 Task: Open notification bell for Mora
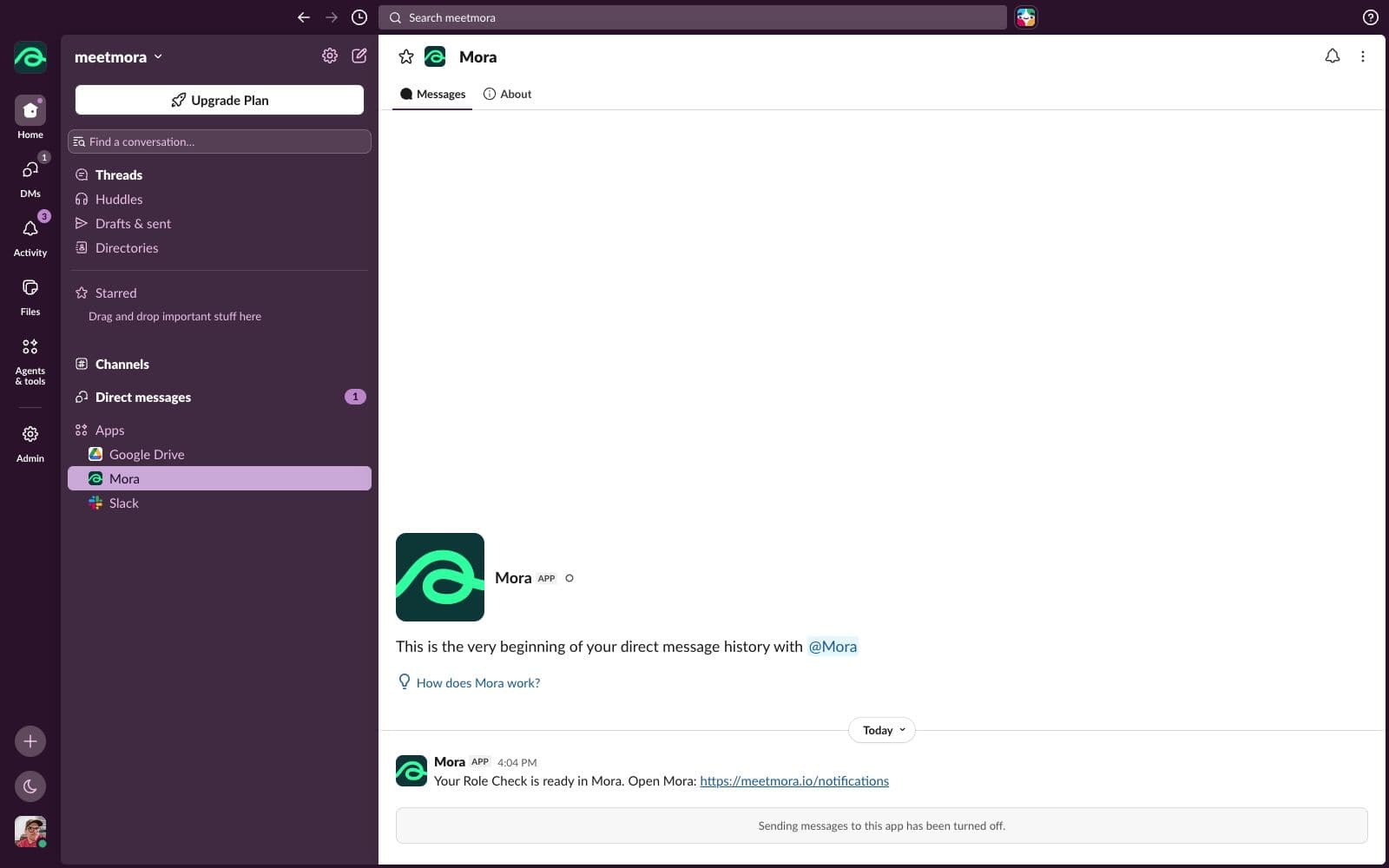tap(1333, 56)
